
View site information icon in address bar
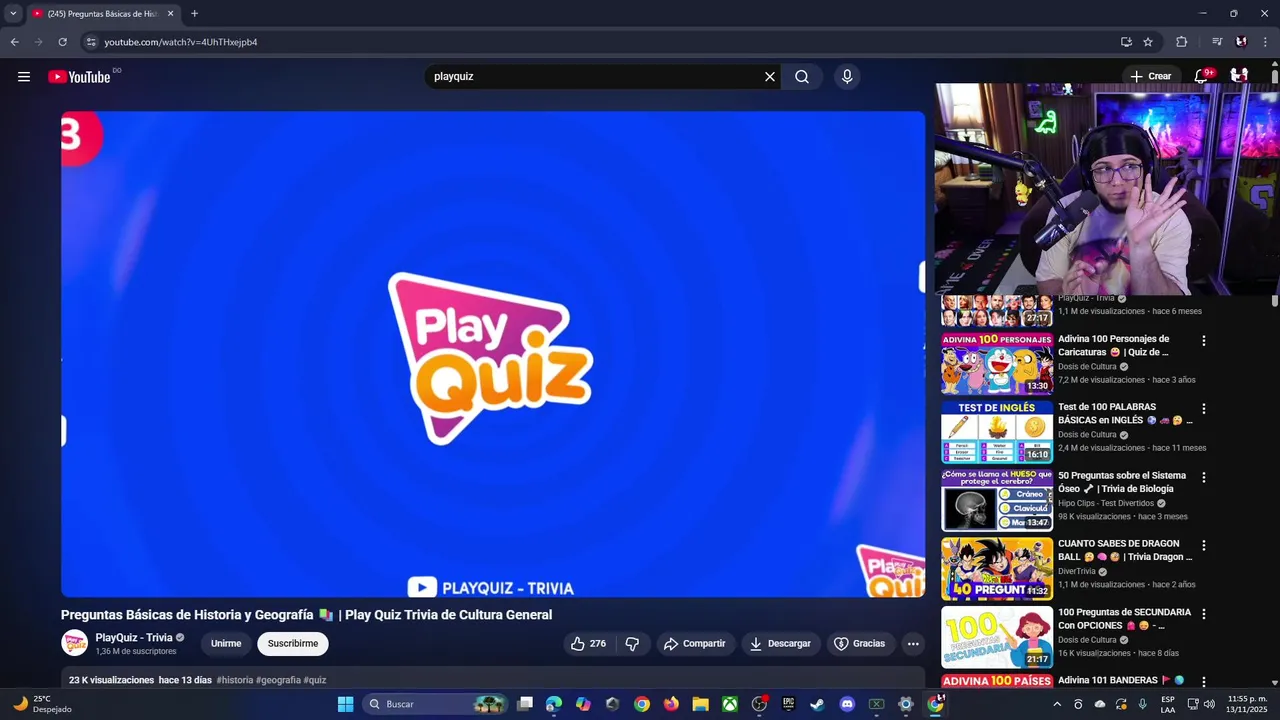coord(91,42)
